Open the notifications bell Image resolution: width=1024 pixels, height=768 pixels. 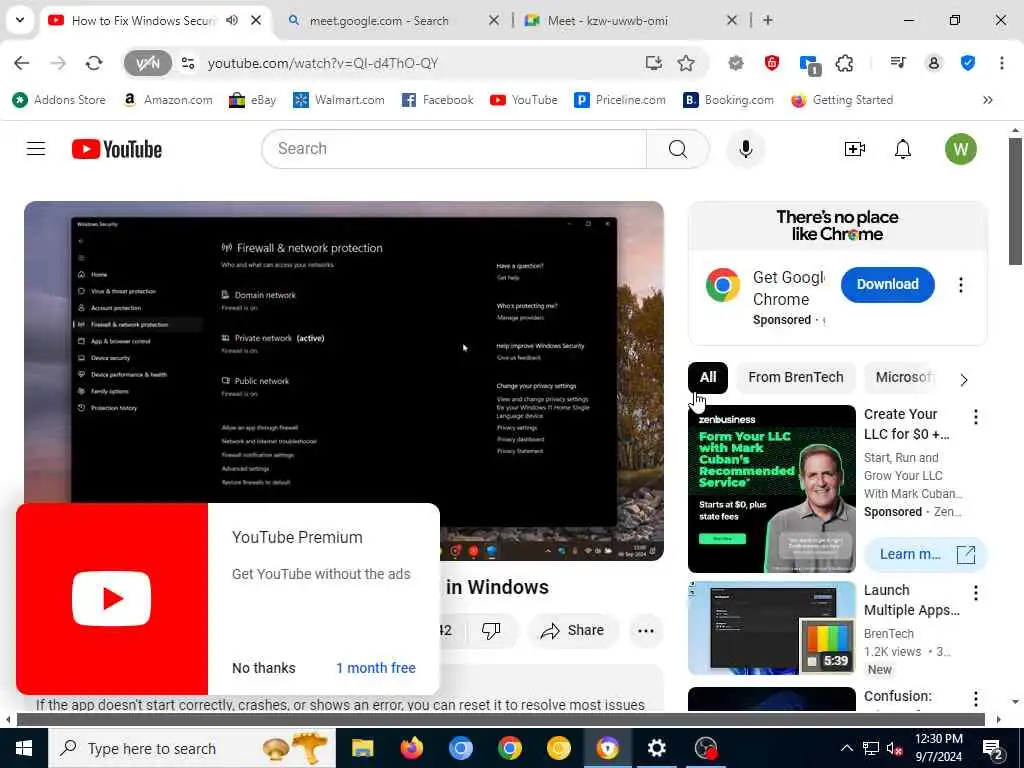pos(903,149)
